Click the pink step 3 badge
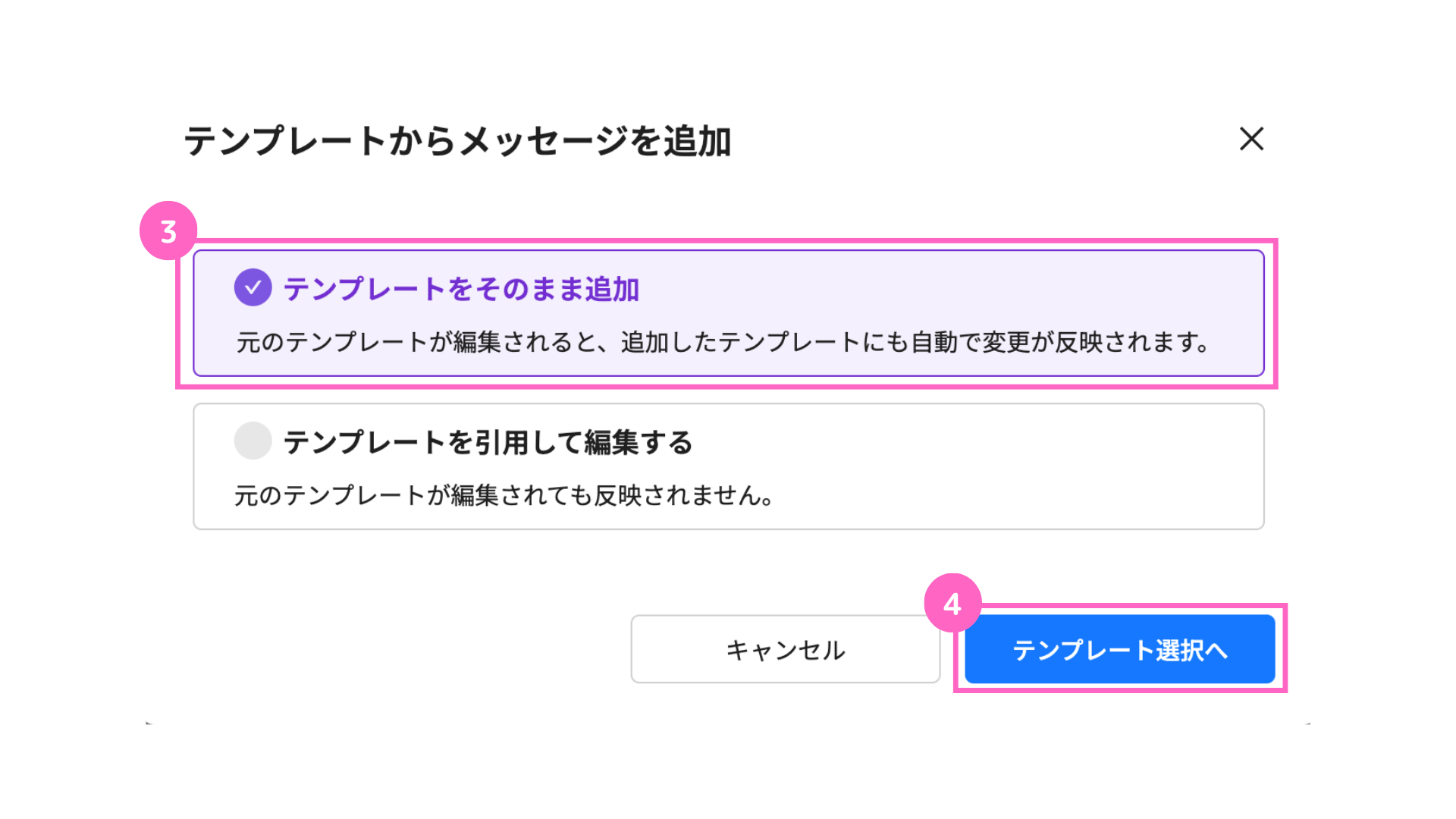This screenshot has height=819, width=1456. (x=168, y=231)
